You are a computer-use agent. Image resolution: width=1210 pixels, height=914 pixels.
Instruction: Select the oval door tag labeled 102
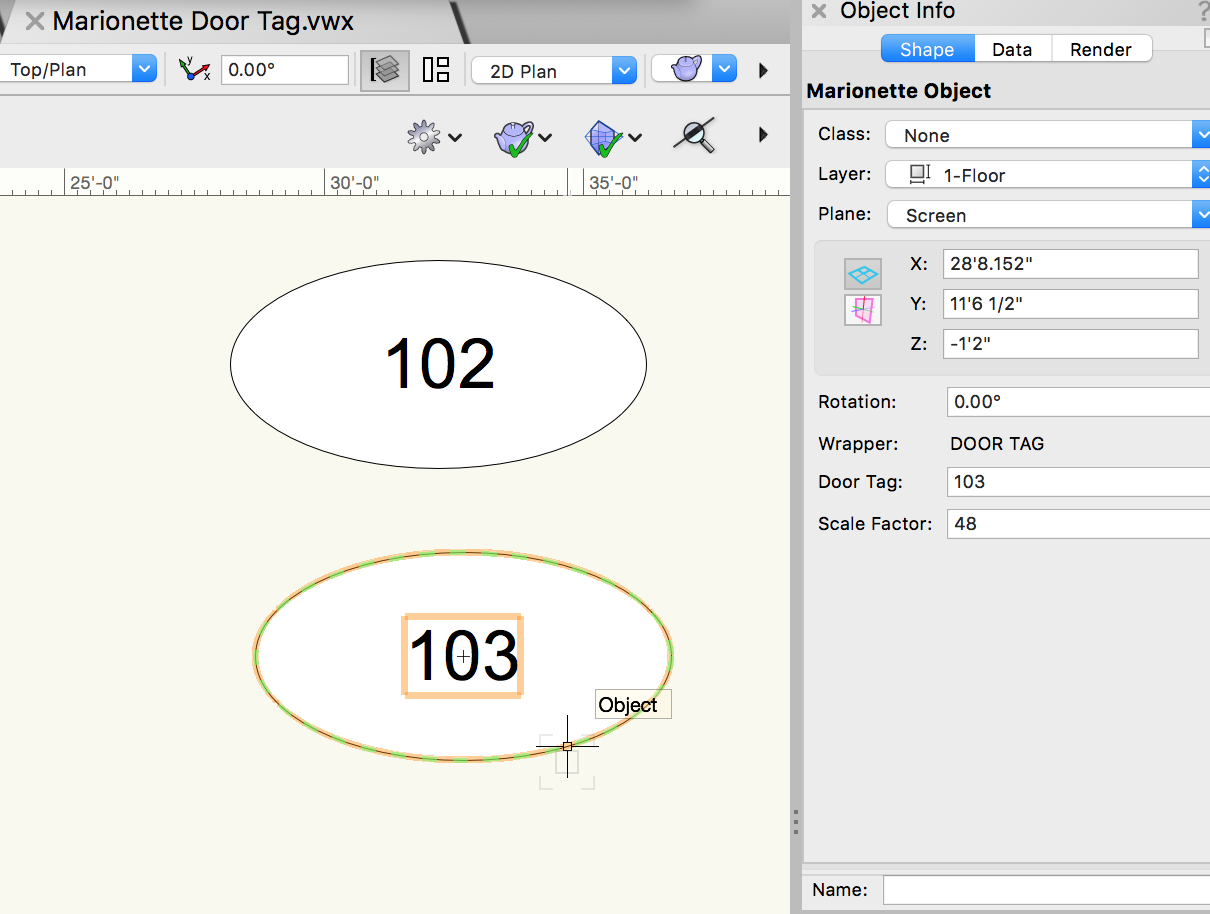[439, 363]
